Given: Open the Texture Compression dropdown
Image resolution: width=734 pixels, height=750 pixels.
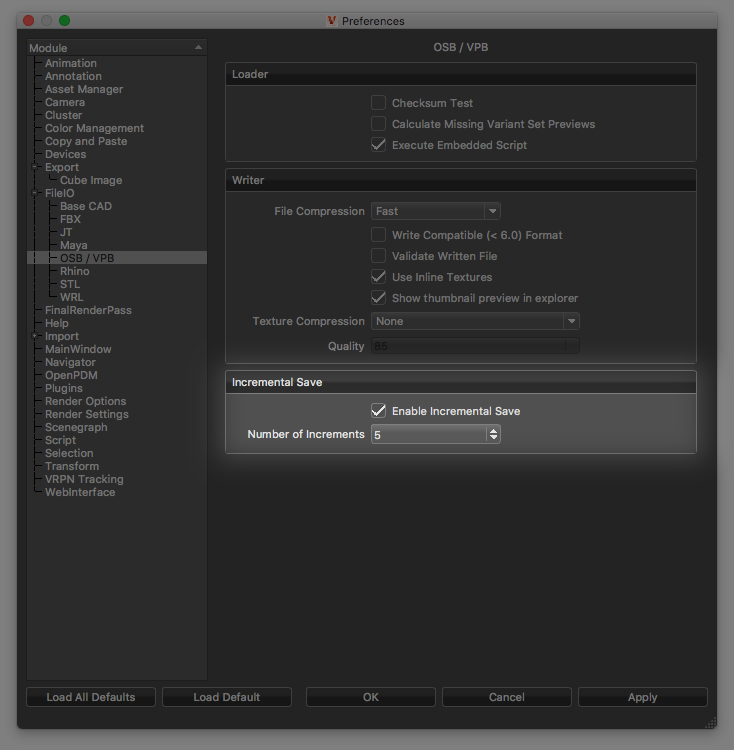Looking at the screenshot, I should click(475, 321).
